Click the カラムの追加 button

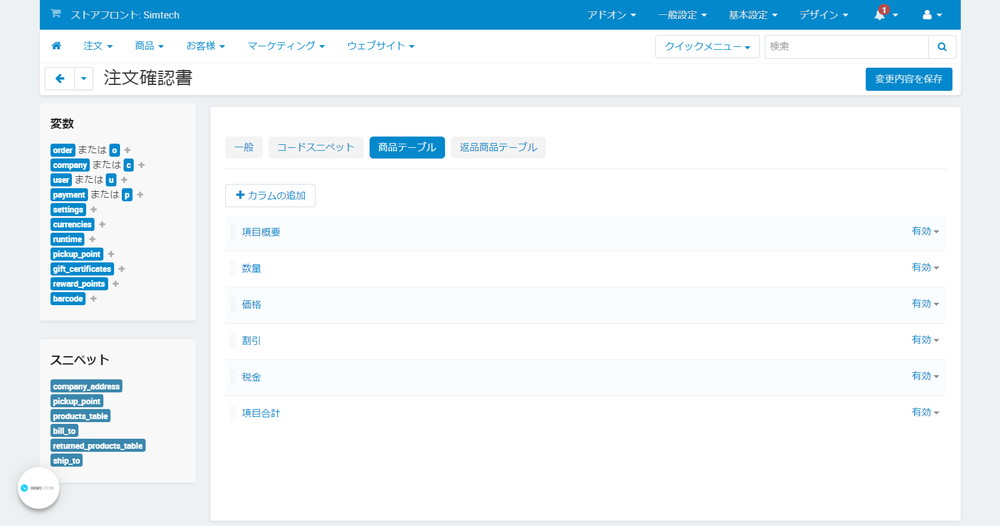(270, 196)
